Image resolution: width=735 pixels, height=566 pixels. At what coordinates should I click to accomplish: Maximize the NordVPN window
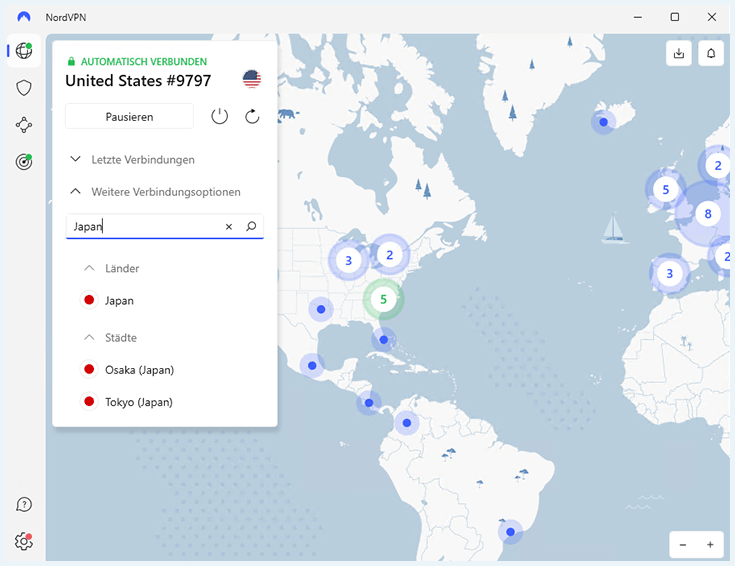pos(675,17)
